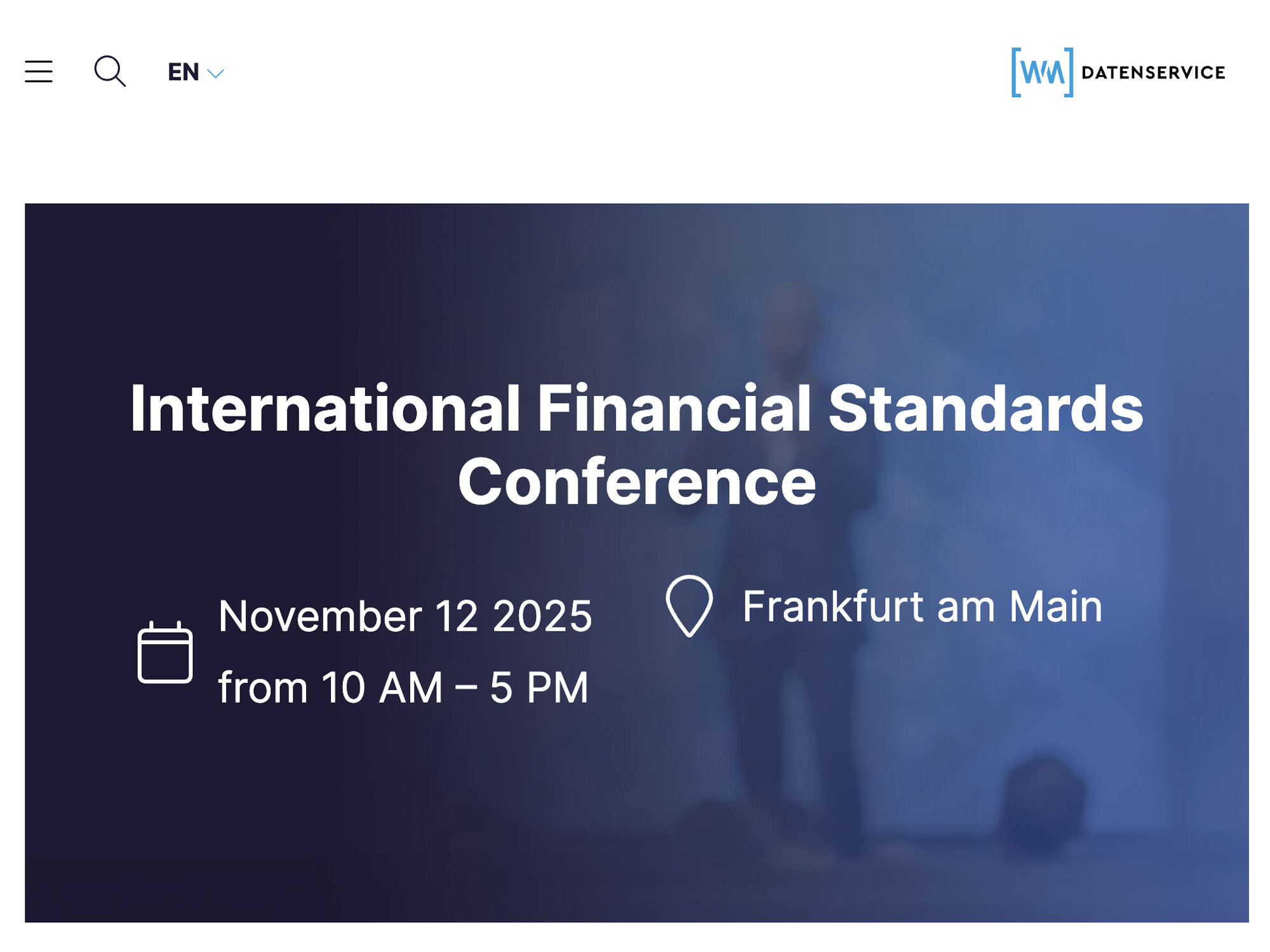
Task: Click the month "November" in the date
Action: point(320,616)
